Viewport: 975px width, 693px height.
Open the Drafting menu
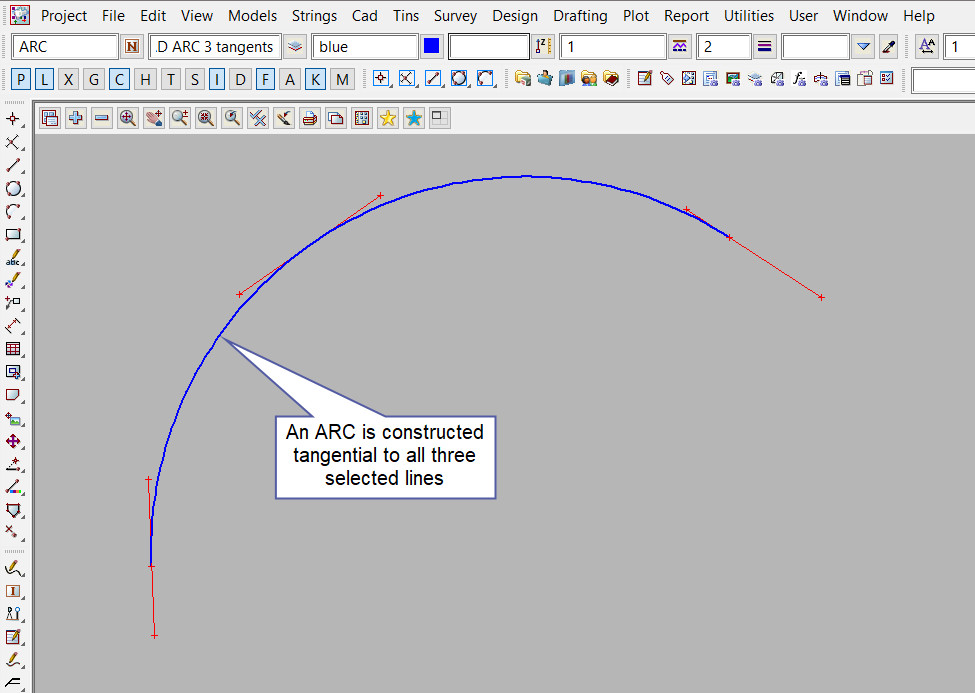580,16
